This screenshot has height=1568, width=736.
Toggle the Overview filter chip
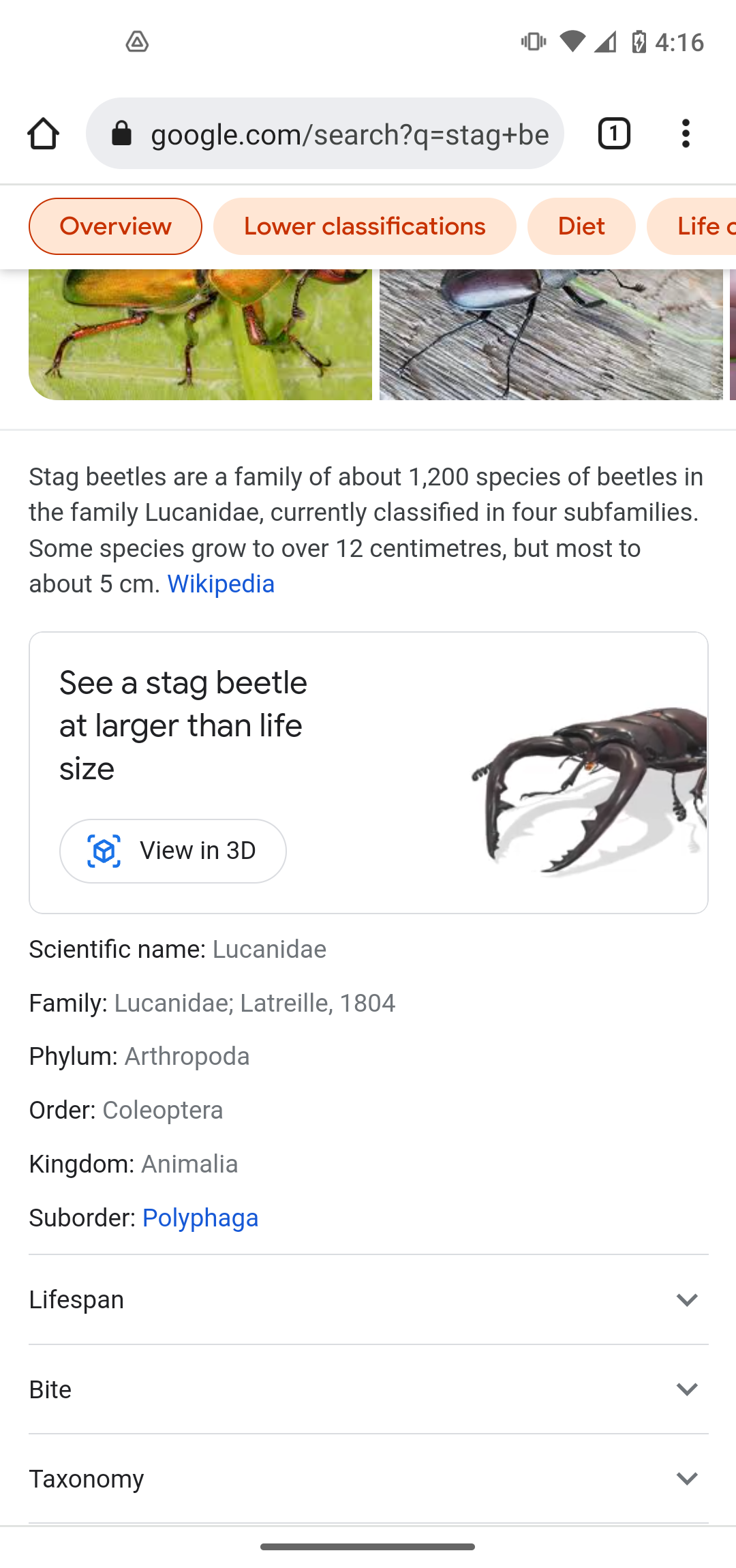[x=114, y=226]
